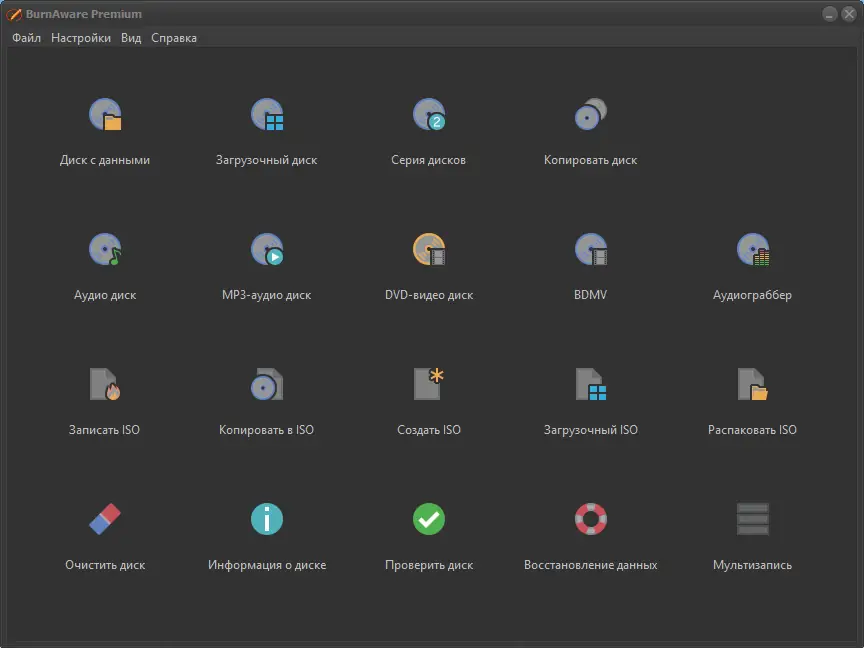Screen dimensions: 864x648
Task: Open the Диск с данными disc icon
Action: coord(105,115)
